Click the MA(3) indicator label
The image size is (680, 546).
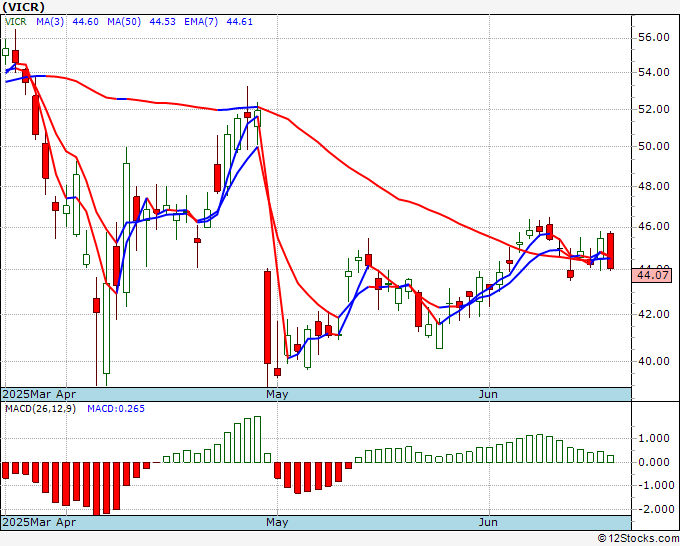tap(50, 22)
